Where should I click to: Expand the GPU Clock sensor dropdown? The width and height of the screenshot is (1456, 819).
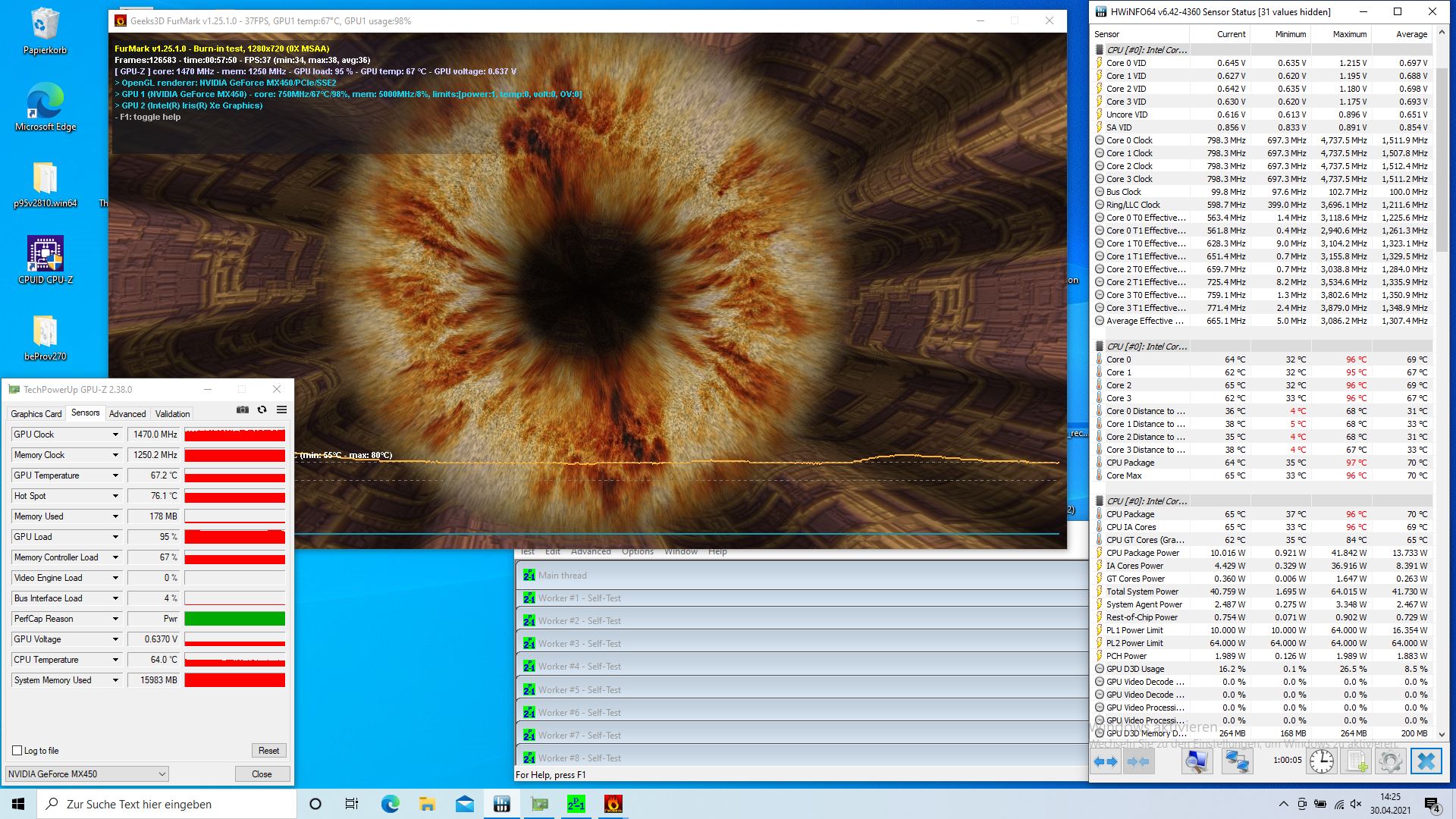tap(115, 435)
